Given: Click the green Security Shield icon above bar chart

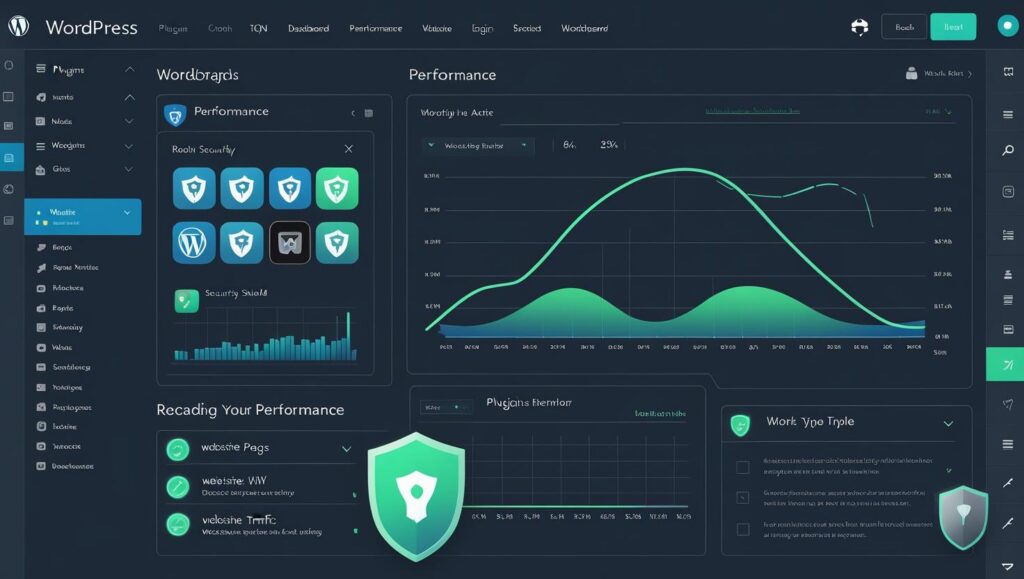Looking at the screenshot, I should (x=187, y=301).
